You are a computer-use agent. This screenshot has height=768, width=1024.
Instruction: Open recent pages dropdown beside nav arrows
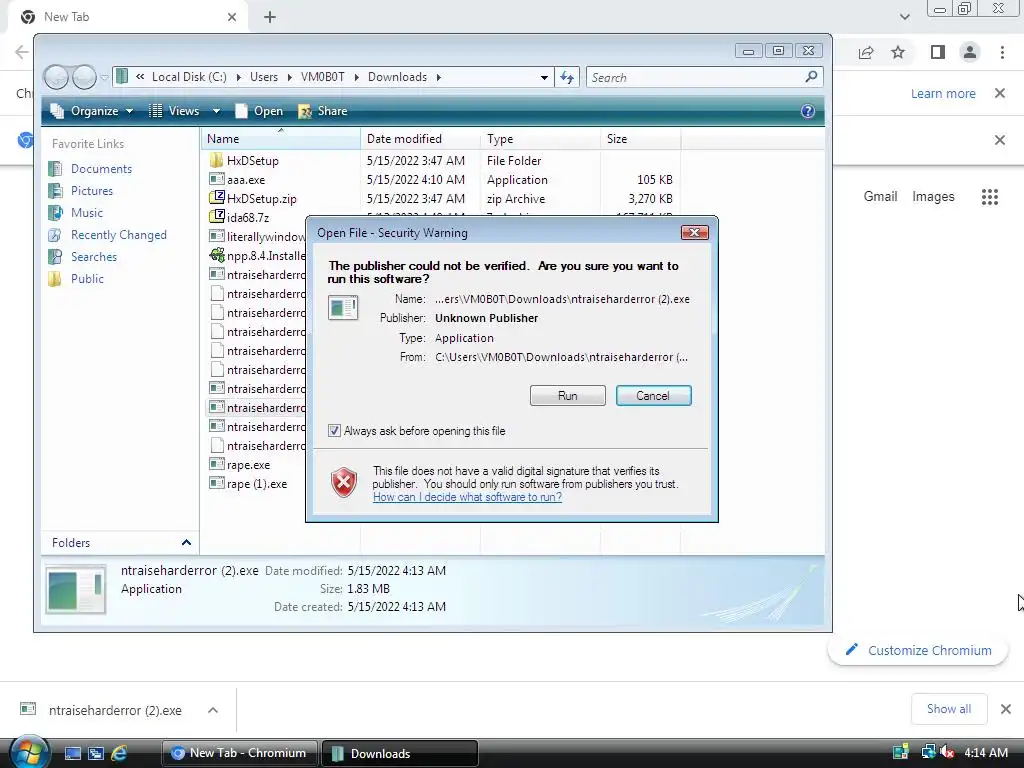point(104,78)
